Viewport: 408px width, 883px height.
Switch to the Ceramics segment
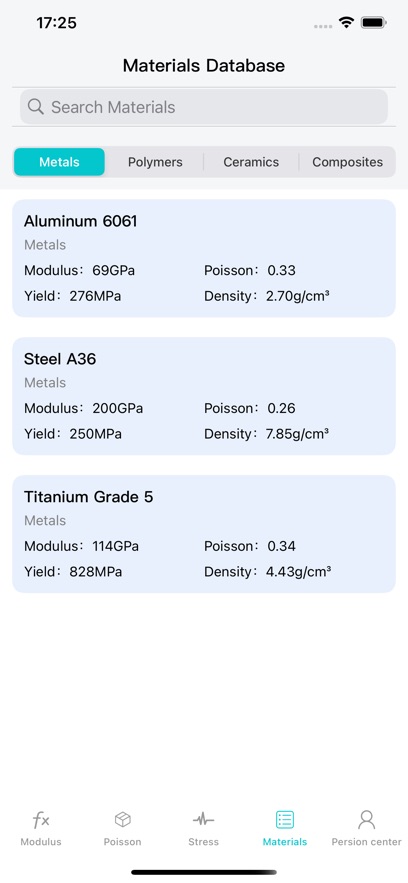click(x=251, y=162)
